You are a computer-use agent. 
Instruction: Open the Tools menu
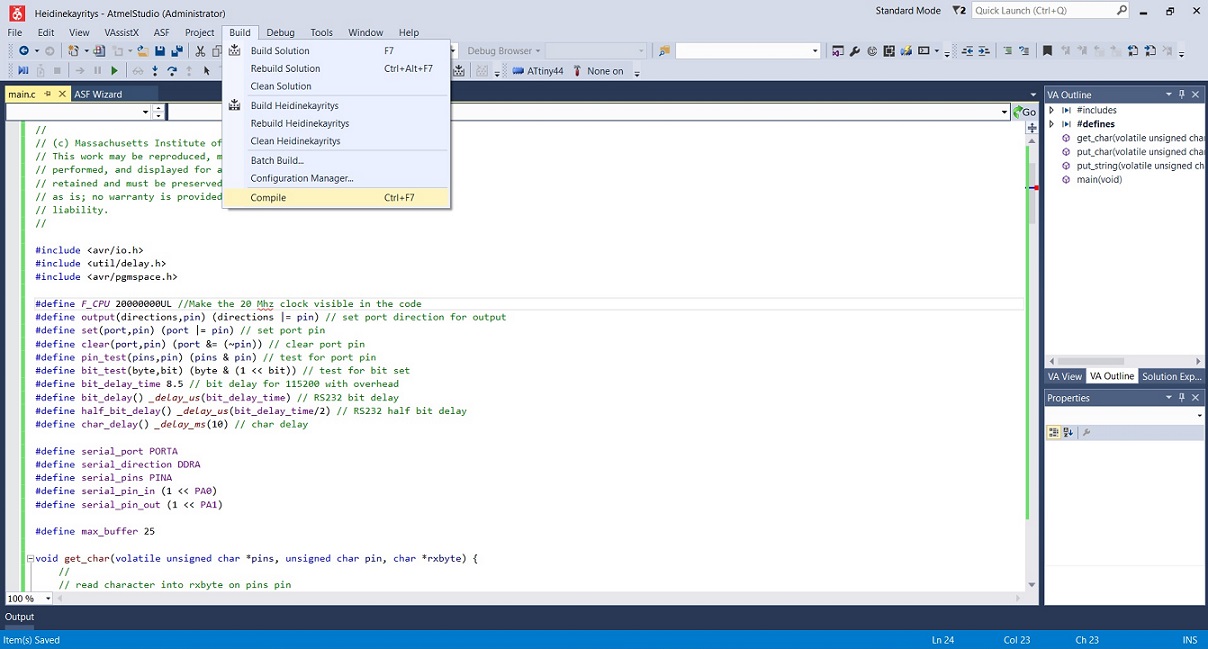[321, 32]
